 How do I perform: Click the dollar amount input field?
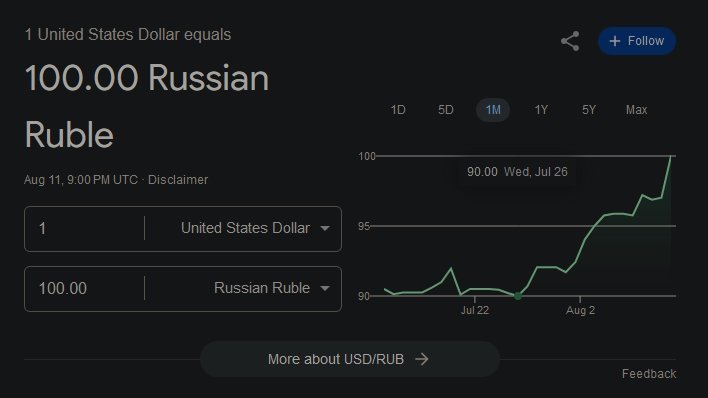click(x=85, y=229)
